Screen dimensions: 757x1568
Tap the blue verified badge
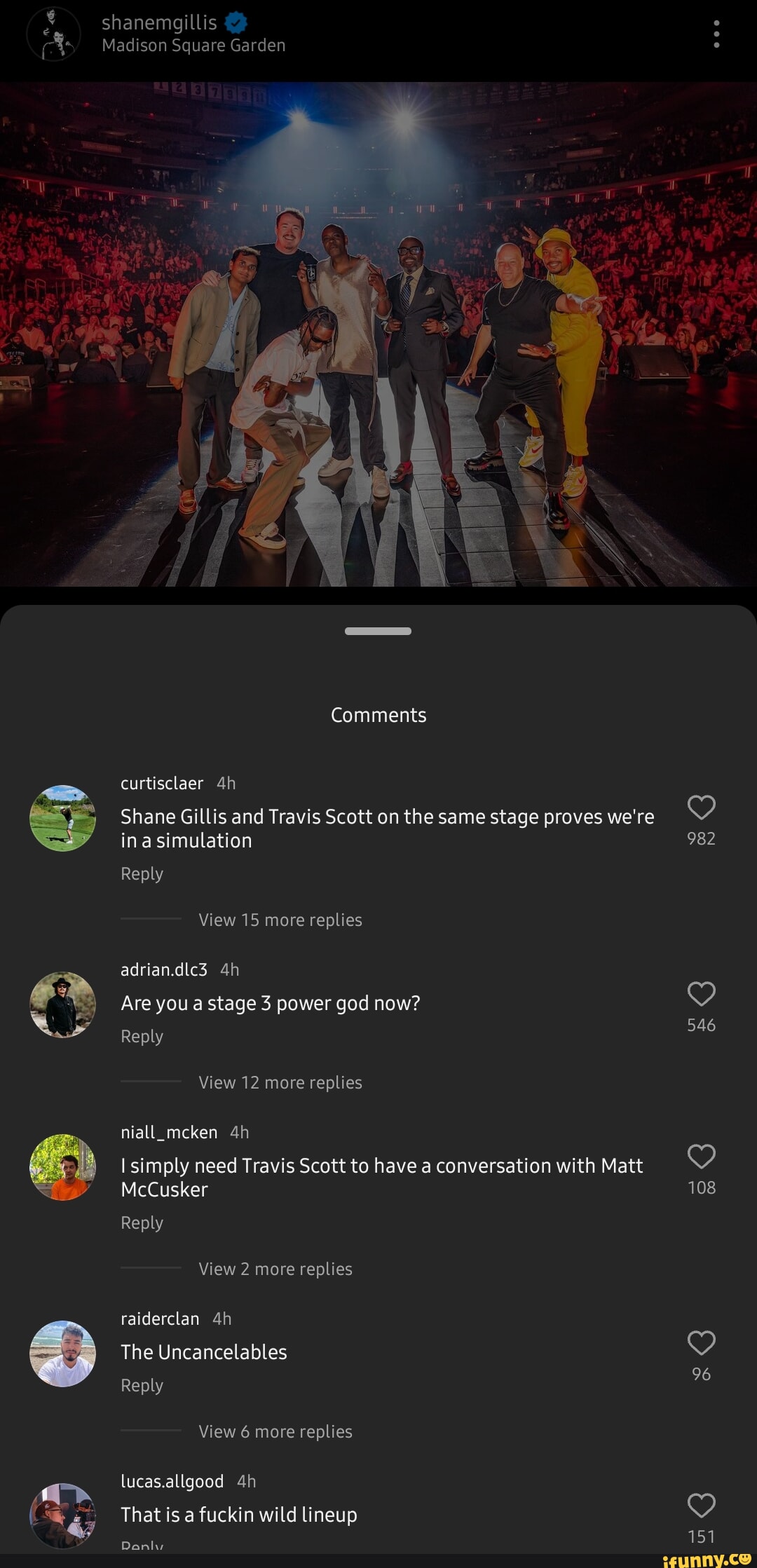pos(236,23)
